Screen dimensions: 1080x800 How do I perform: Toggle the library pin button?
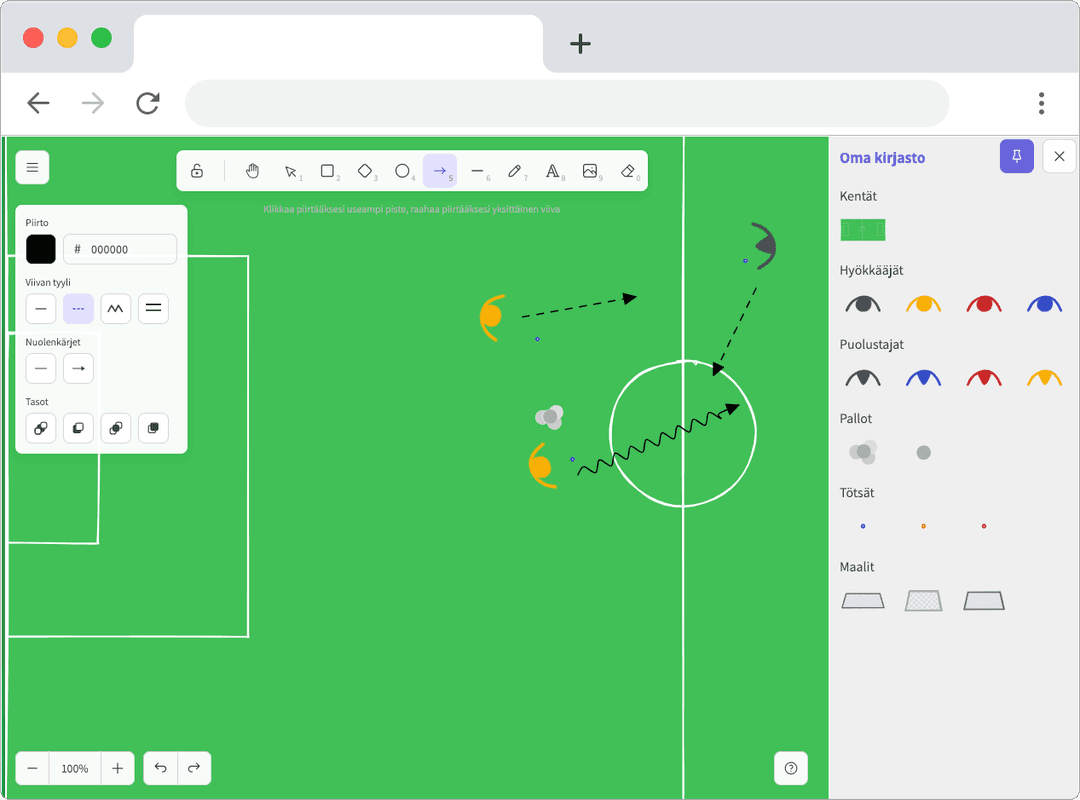(x=1016, y=157)
